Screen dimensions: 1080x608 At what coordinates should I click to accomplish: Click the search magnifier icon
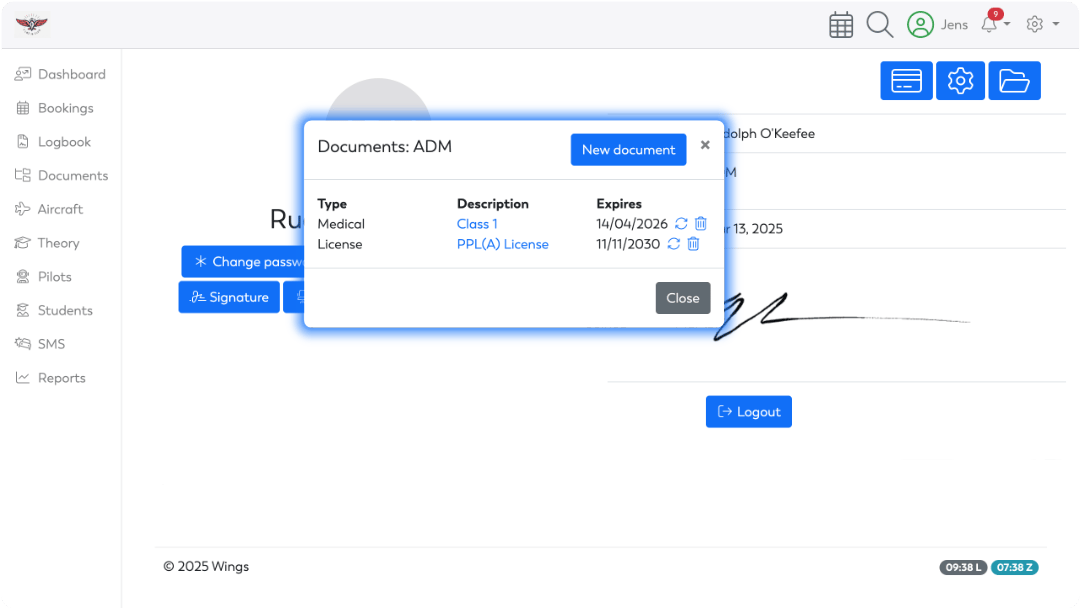pos(880,25)
